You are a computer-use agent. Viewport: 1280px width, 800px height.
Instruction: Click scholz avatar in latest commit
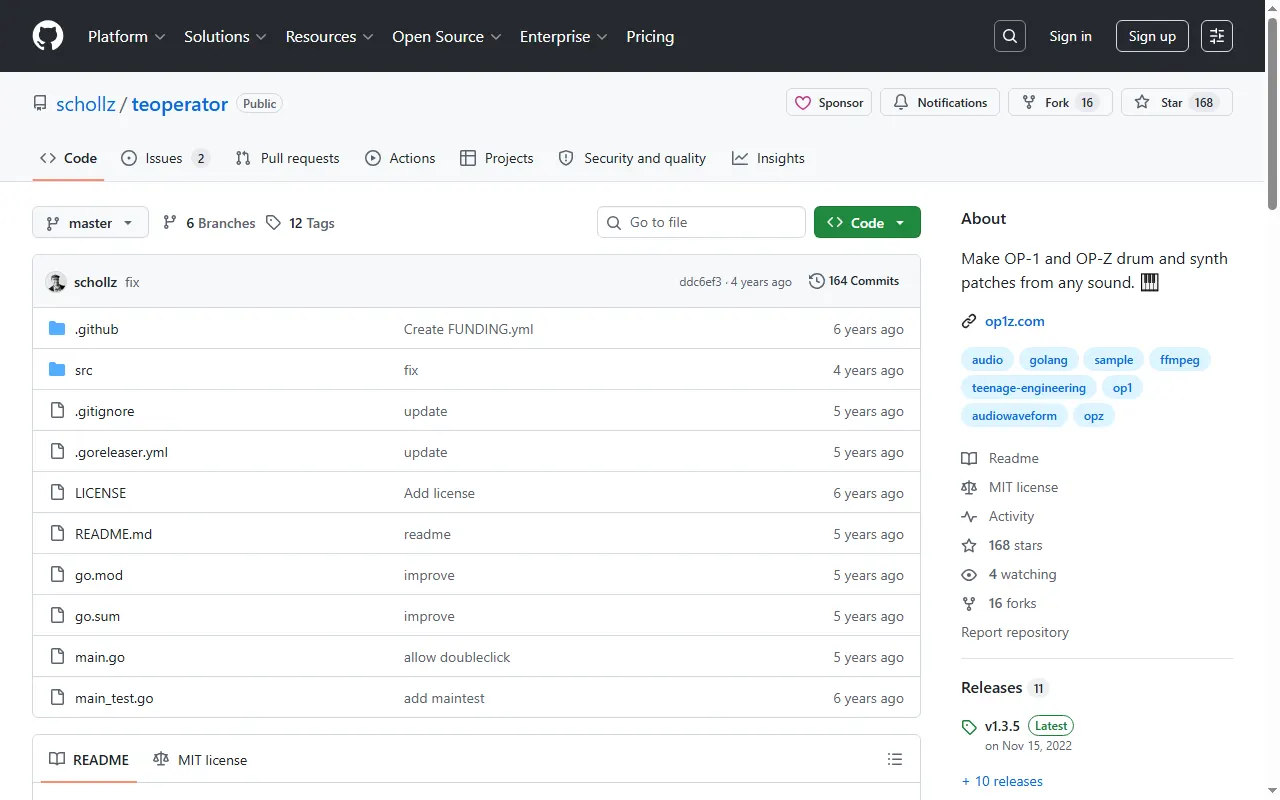[x=56, y=282]
